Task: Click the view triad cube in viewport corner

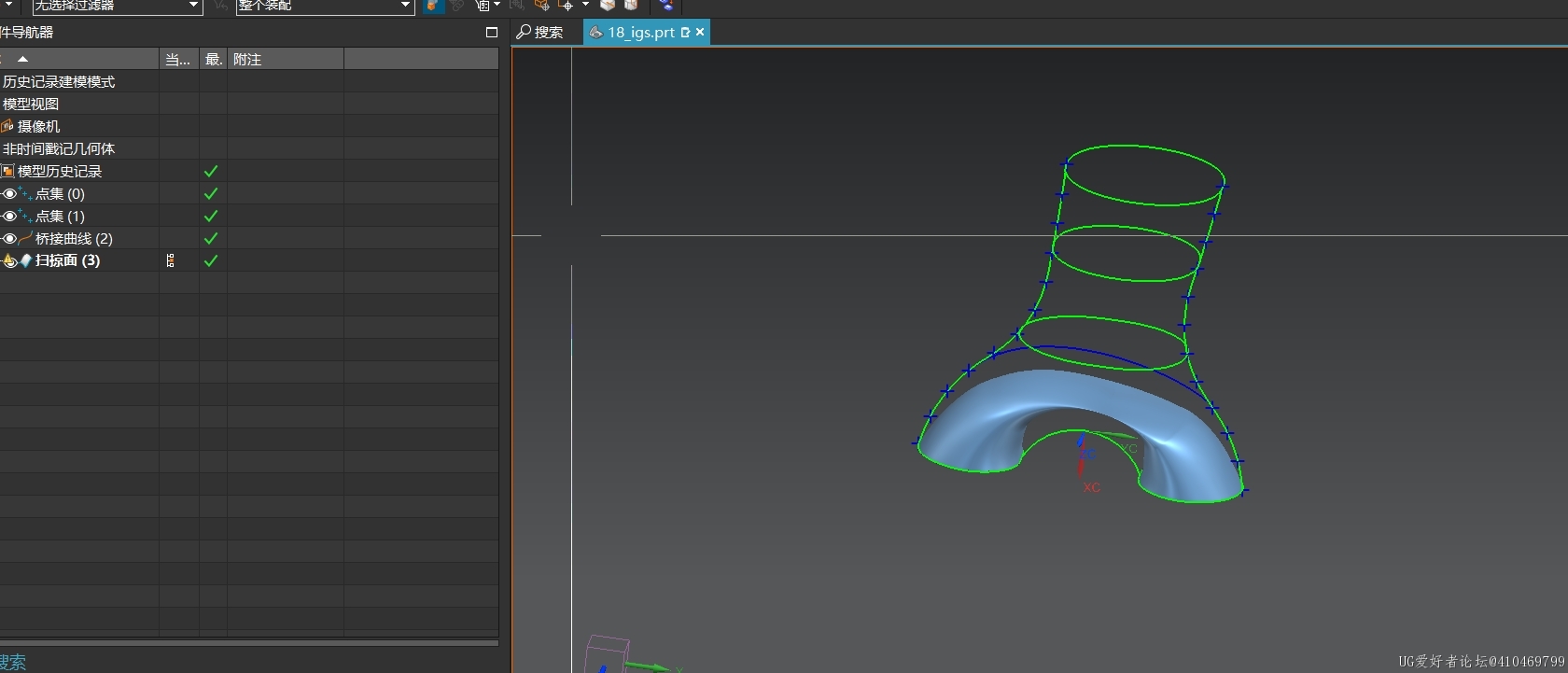Action: pyautogui.click(x=607, y=653)
